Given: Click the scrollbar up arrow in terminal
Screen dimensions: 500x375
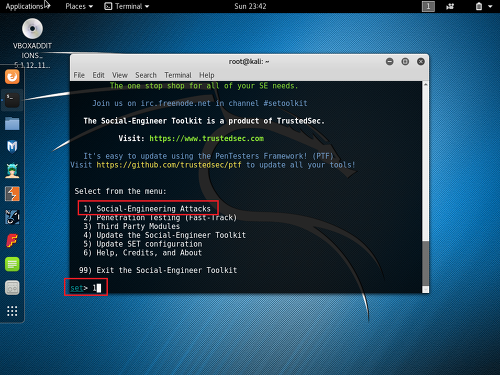Looking at the screenshot, I should (x=426, y=85).
